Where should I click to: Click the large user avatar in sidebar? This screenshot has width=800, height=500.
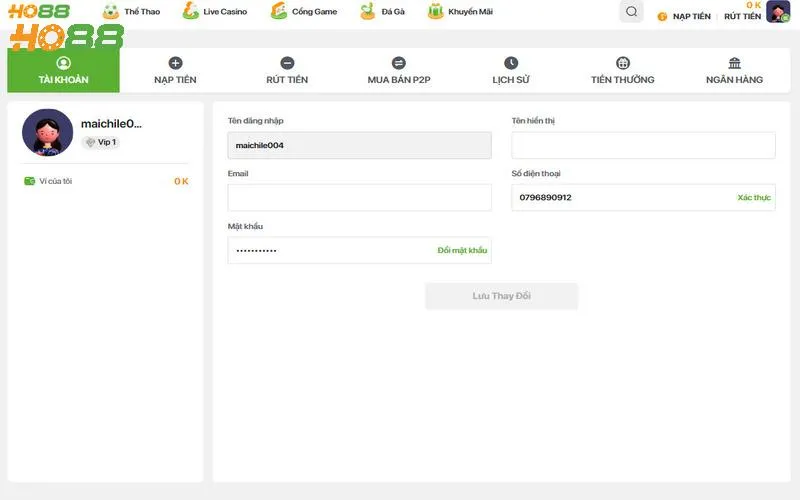(x=48, y=133)
